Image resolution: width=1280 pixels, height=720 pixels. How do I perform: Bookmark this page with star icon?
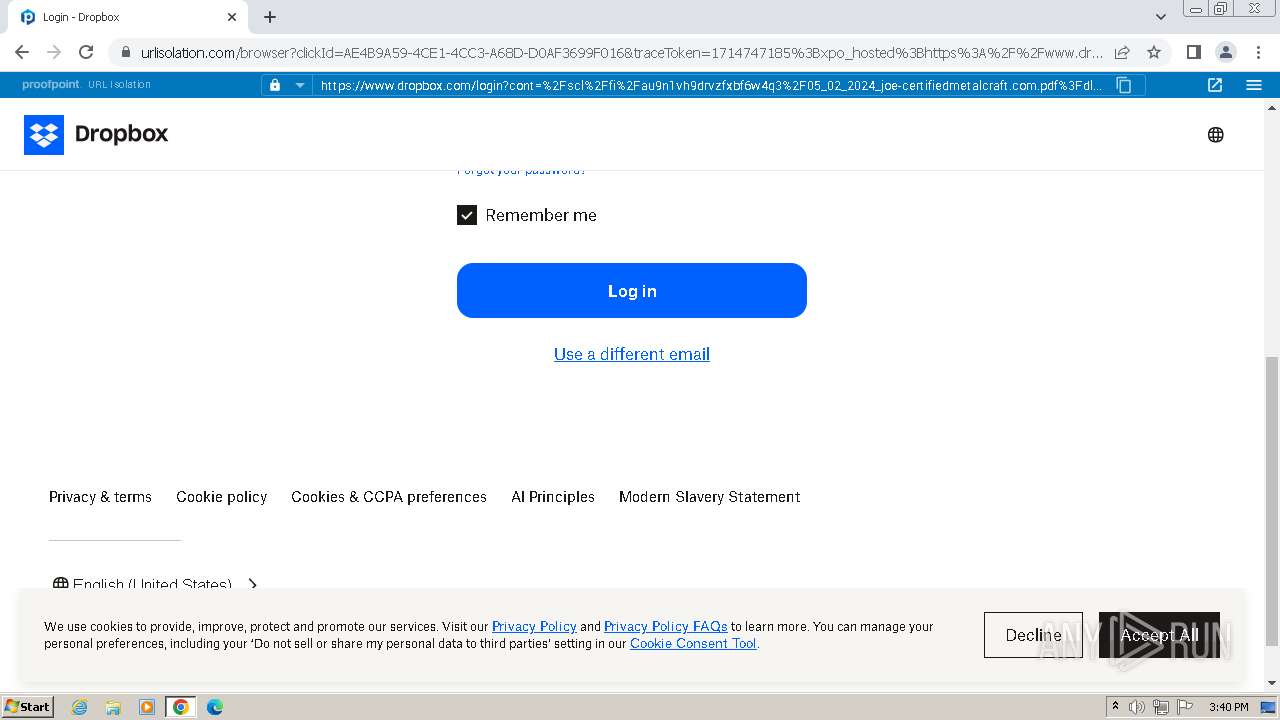coord(1154,52)
